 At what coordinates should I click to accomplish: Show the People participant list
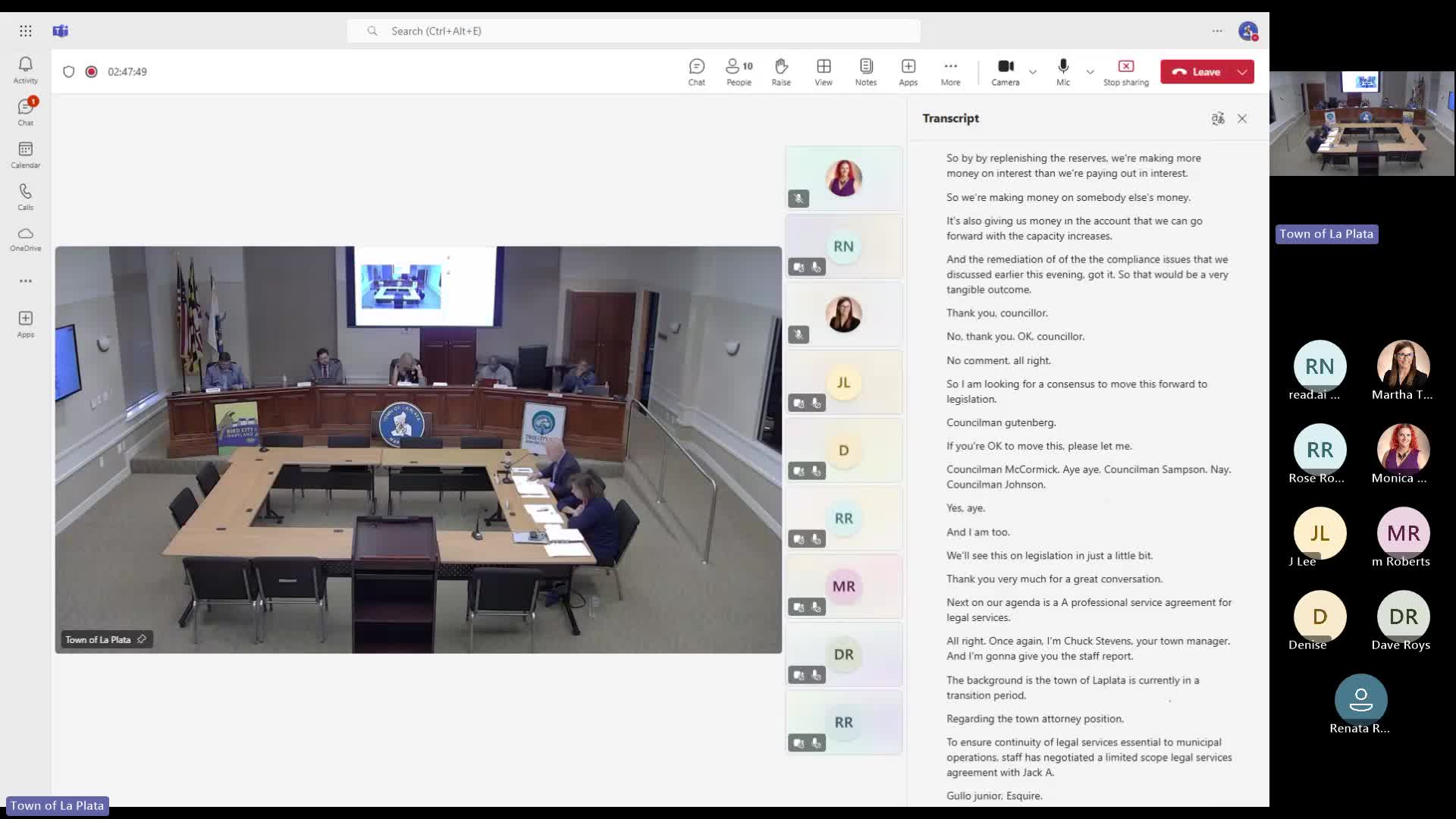(x=739, y=72)
